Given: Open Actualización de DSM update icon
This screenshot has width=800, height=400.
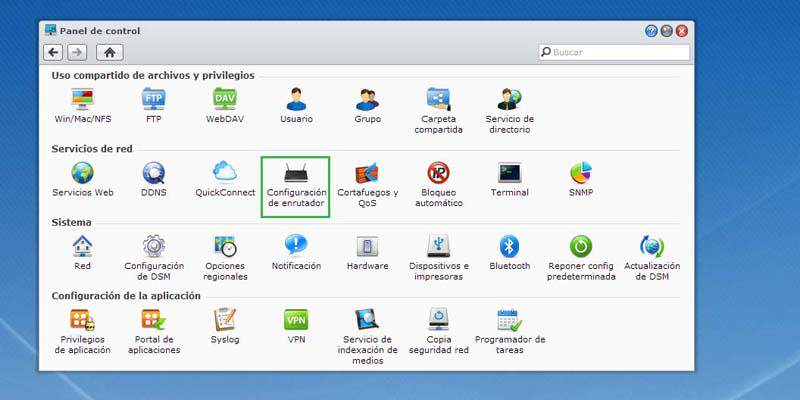Looking at the screenshot, I should tap(652, 246).
